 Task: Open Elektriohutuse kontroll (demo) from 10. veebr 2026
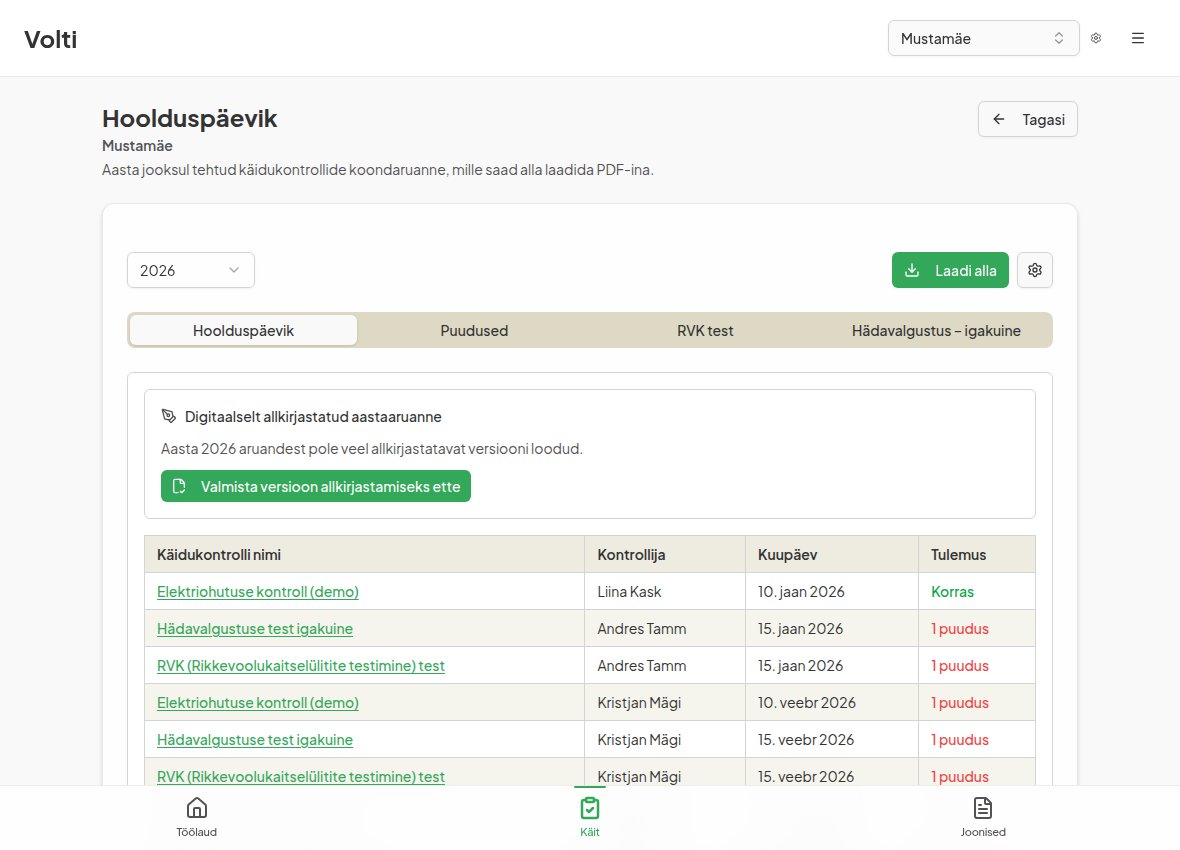pos(257,702)
